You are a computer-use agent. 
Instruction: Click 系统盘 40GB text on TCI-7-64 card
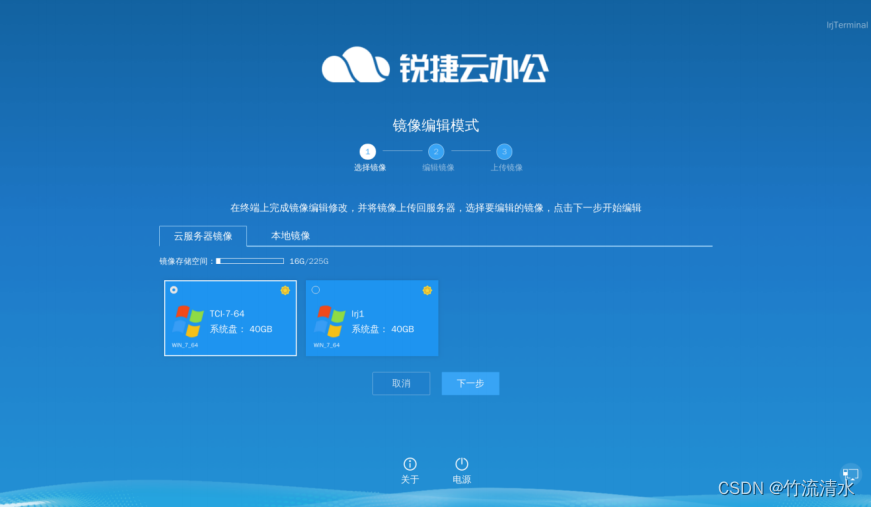(x=241, y=329)
